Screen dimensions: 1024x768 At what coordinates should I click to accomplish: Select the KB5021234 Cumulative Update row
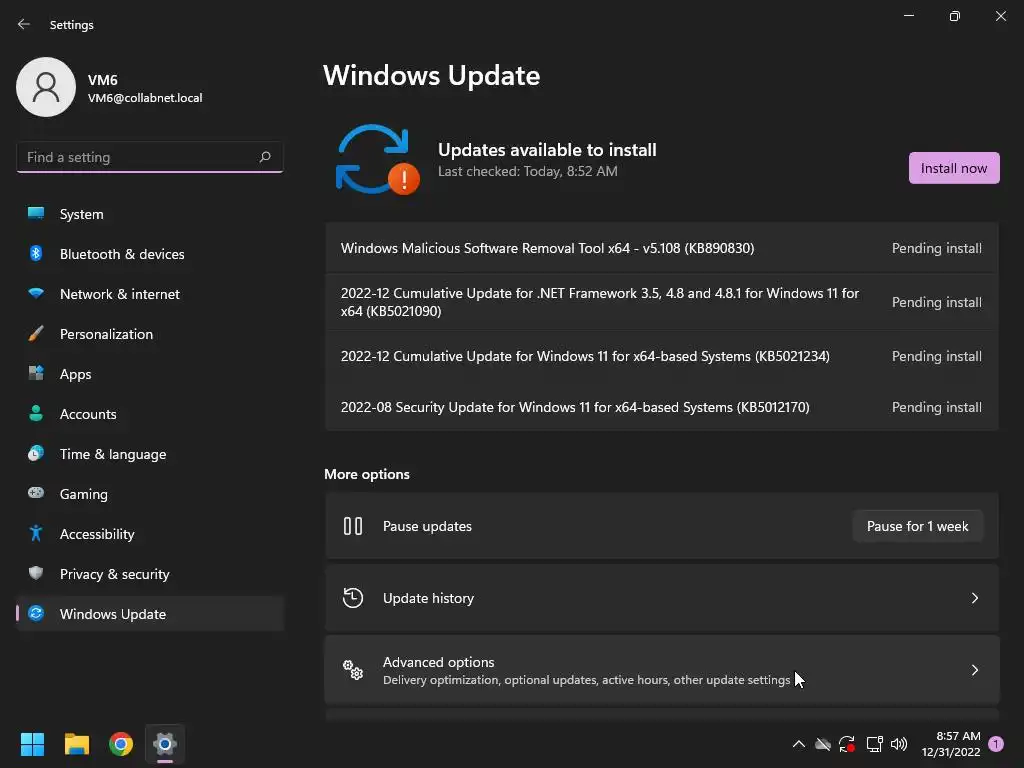pyautogui.click(x=662, y=356)
